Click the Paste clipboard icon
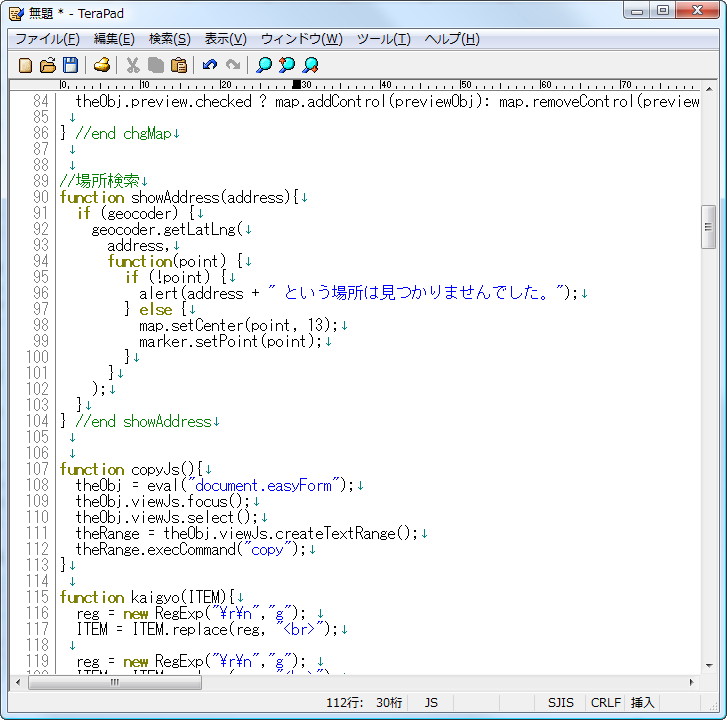 (179, 65)
